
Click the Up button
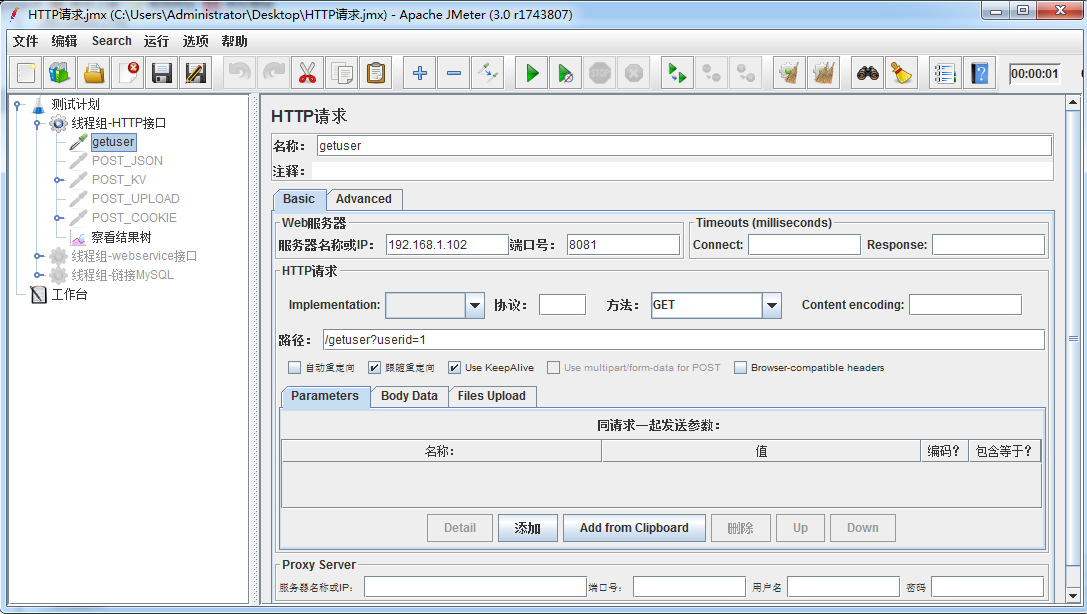801,528
